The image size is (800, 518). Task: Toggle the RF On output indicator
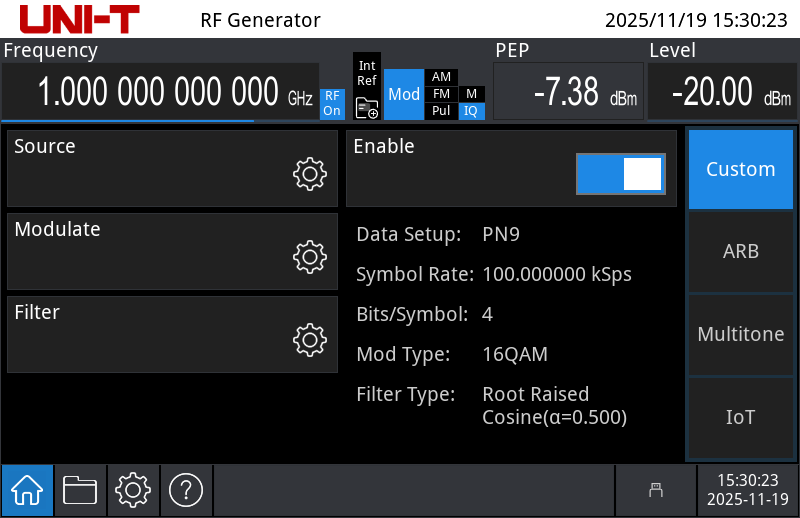click(x=332, y=104)
